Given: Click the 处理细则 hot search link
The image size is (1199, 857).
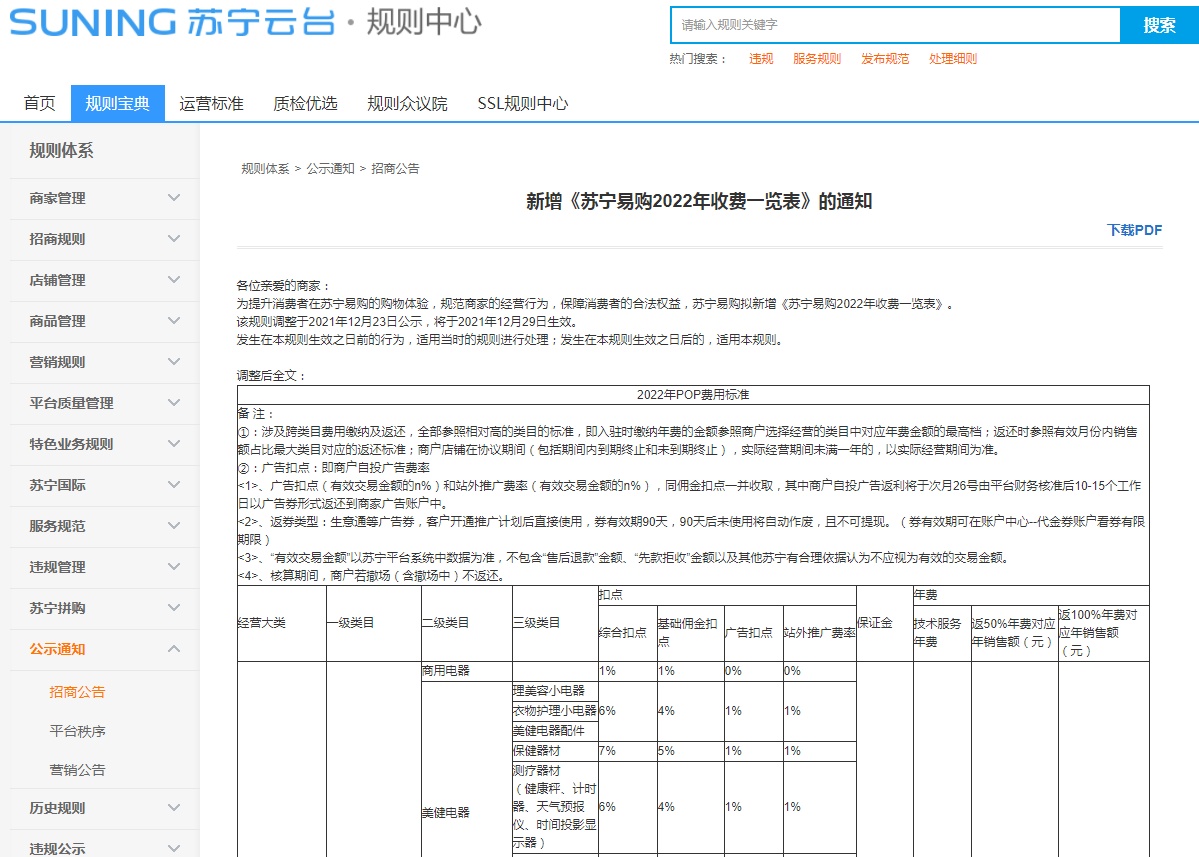Looking at the screenshot, I should (x=952, y=59).
